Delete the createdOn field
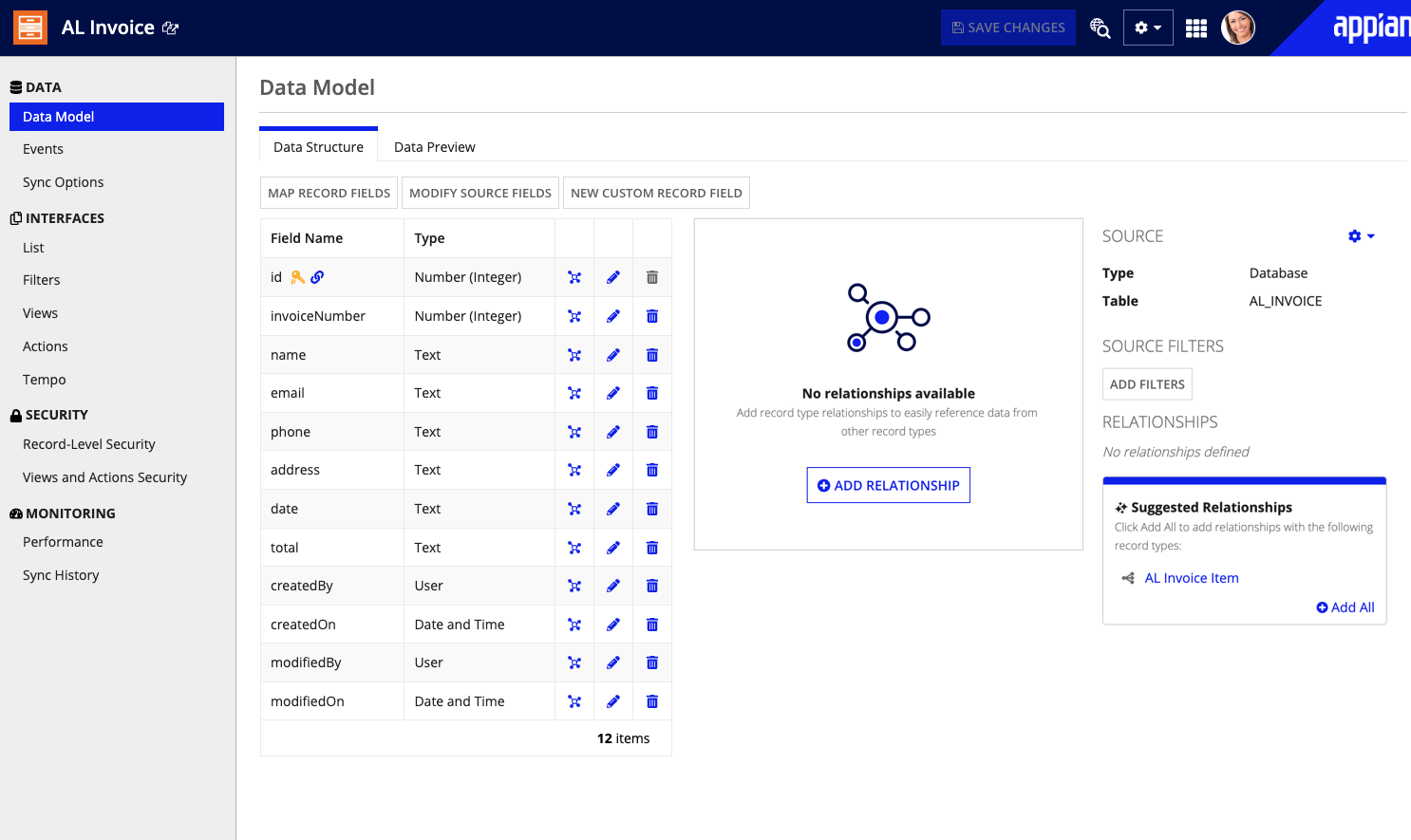The image size is (1411, 840). [652, 625]
